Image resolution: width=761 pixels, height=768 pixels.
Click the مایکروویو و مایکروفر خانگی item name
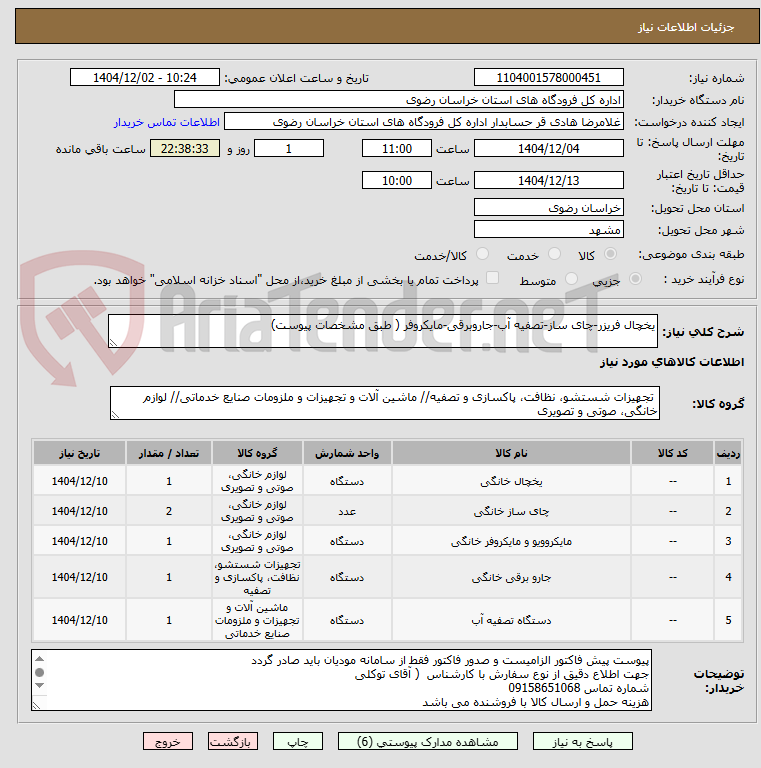click(x=511, y=541)
